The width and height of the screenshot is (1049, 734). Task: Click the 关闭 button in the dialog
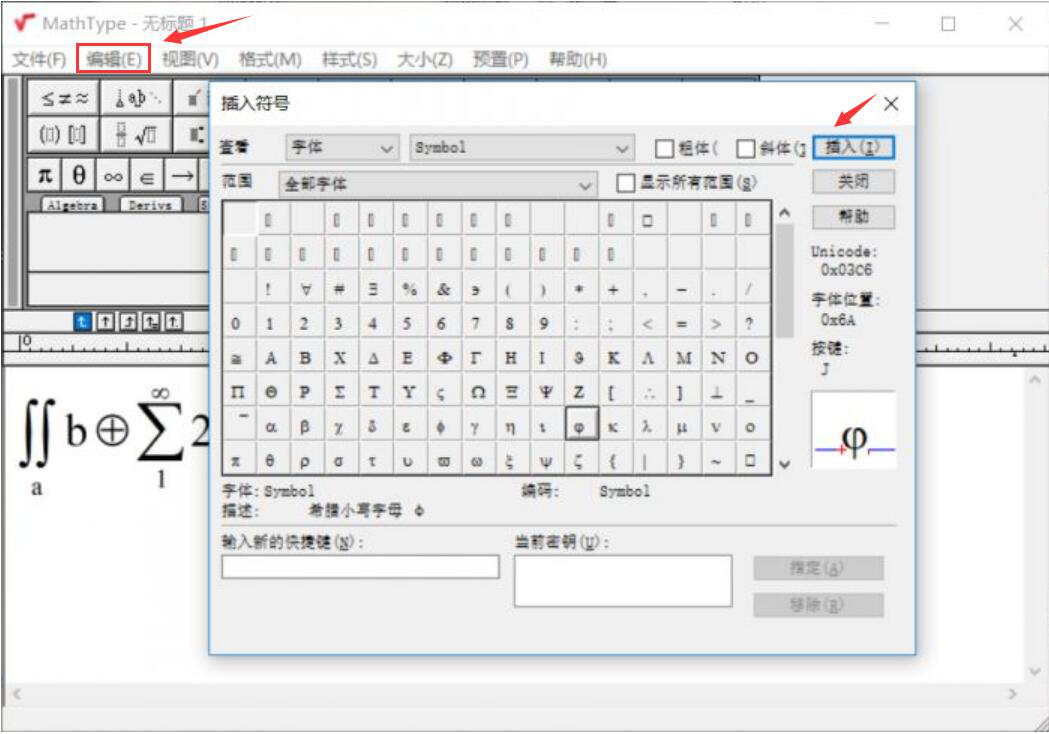pos(853,181)
